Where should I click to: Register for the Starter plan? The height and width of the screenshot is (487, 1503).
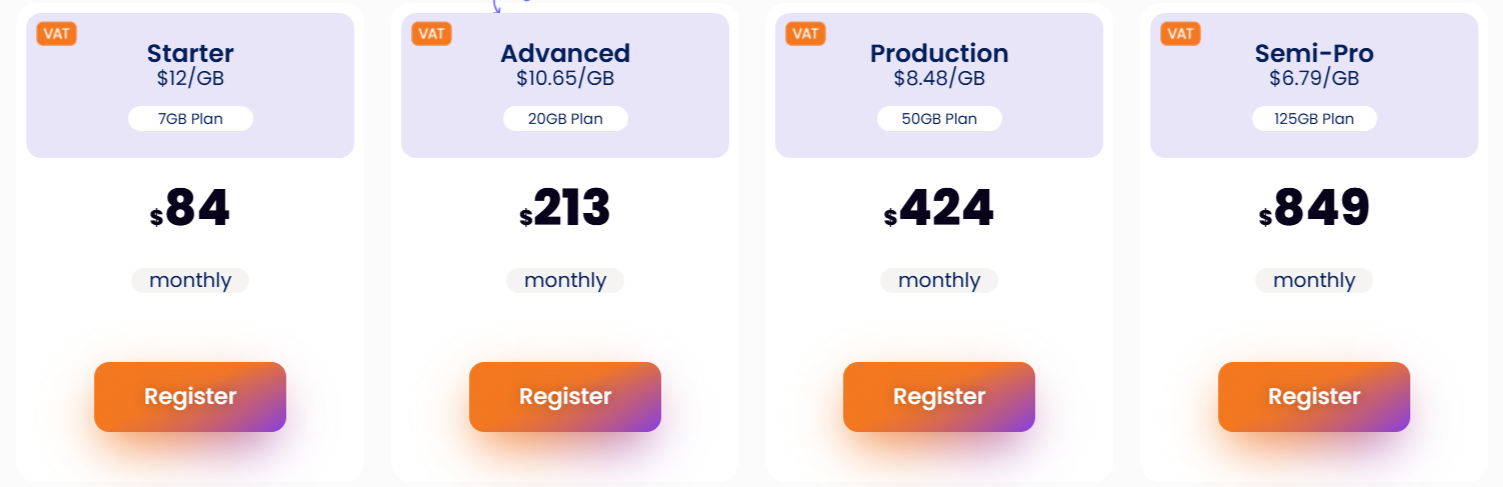pyautogui.click(x=190, y=397)
